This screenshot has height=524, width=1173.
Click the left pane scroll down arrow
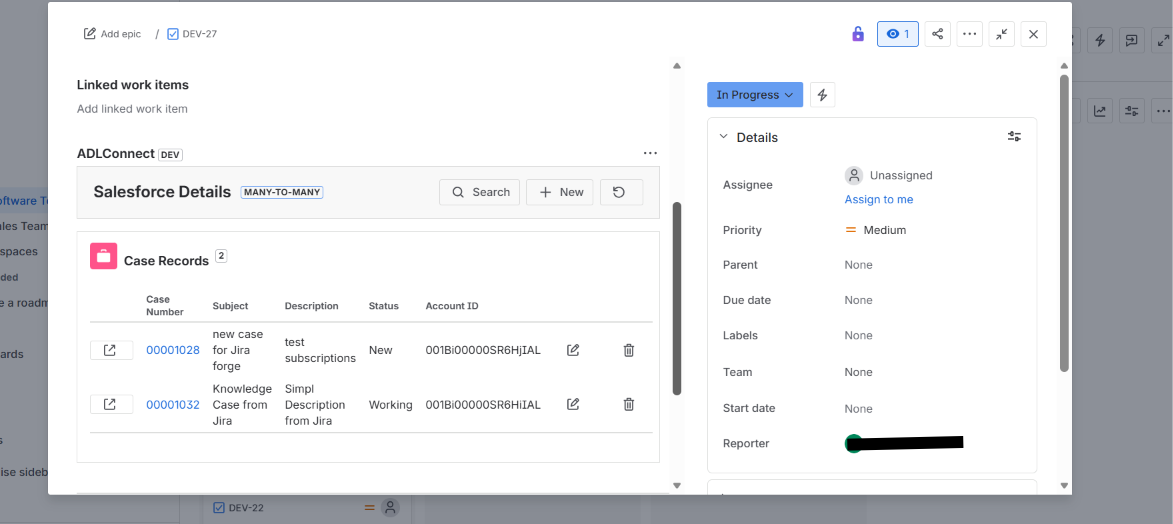pos(677,486)
